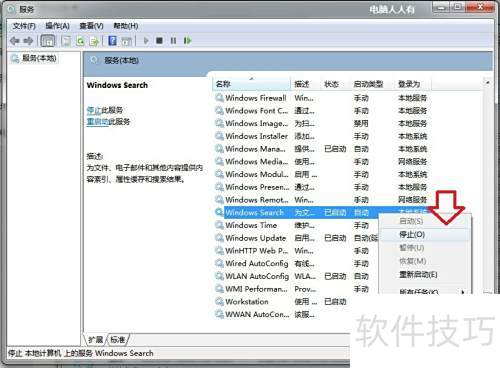This screenshot has height=368, width=500.
Task: Click the 服务(本地) header above the details pane
Action: pos(121,61)
